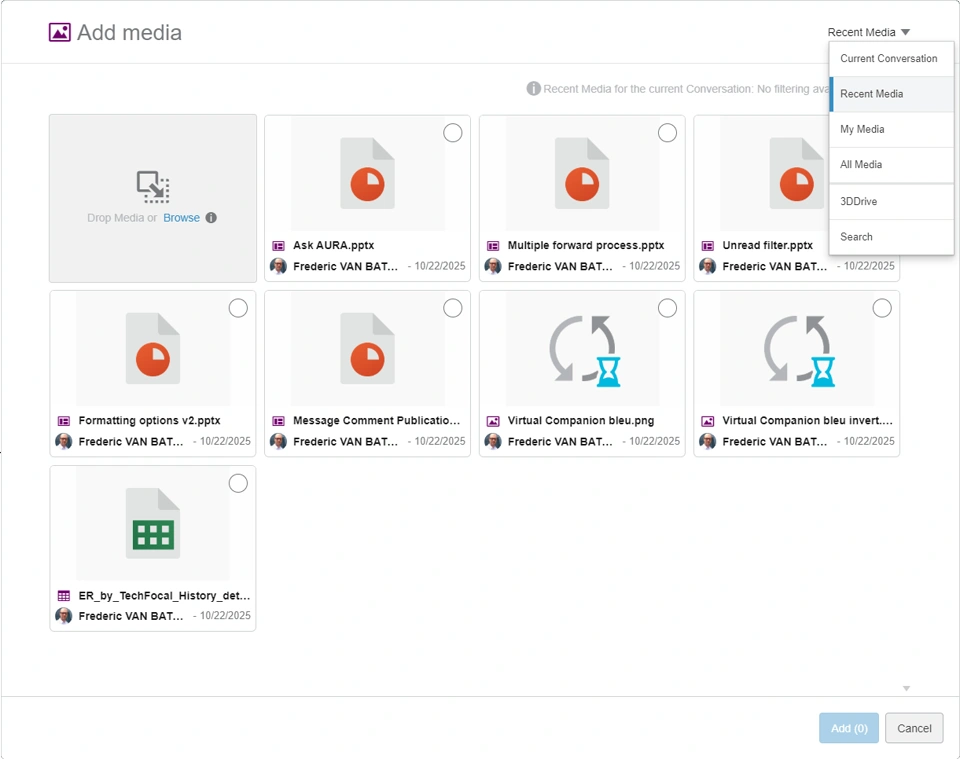Click the info icon beside Browse
This screenshot has height=759, width=960.
point(211,218)
